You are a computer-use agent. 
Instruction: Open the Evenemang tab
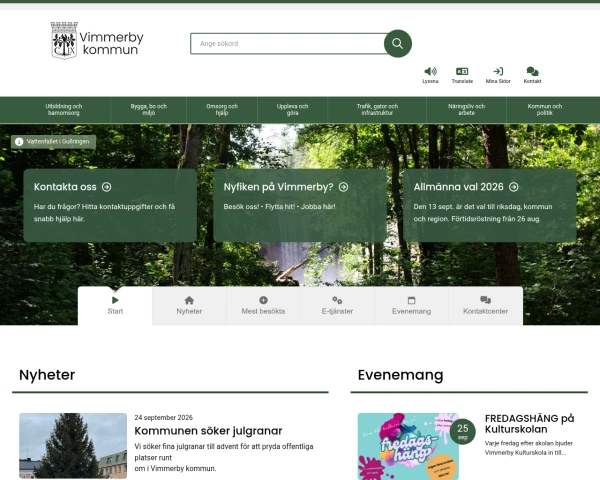point(411,306)
